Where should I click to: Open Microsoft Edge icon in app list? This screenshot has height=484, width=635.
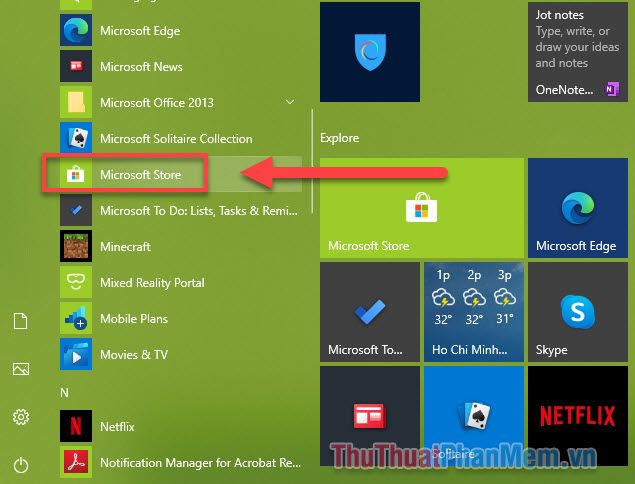76,30
